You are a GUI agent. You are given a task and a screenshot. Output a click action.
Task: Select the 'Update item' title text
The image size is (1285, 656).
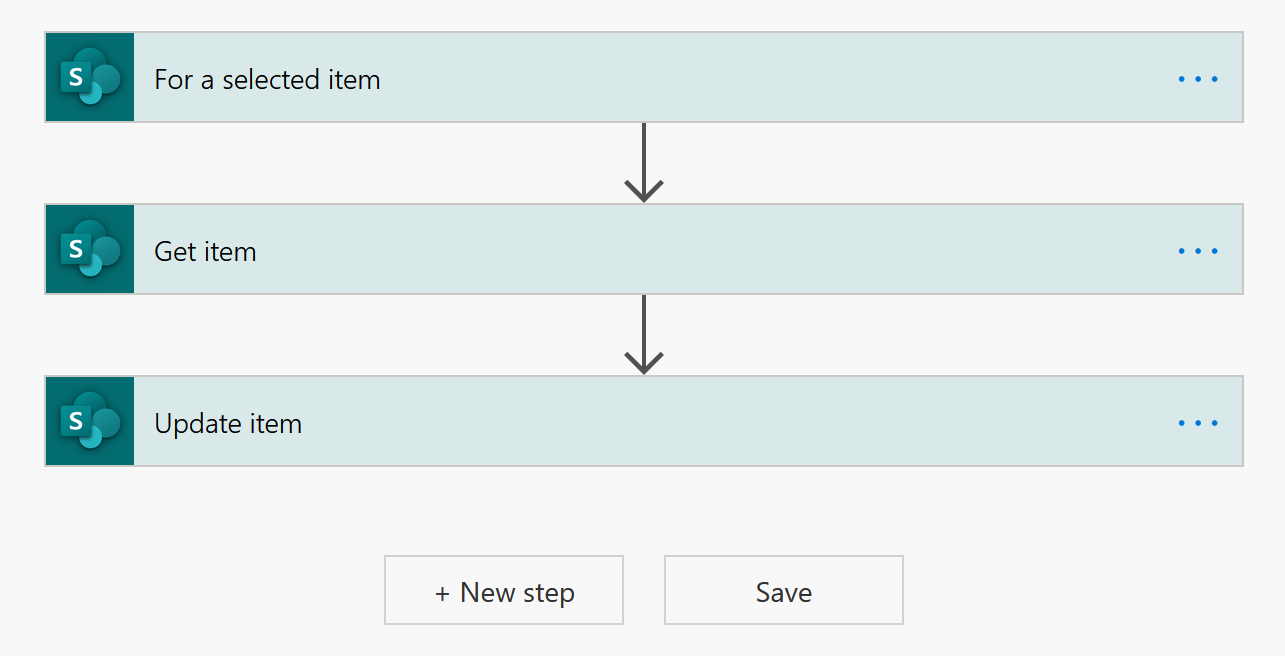[228, 424]
